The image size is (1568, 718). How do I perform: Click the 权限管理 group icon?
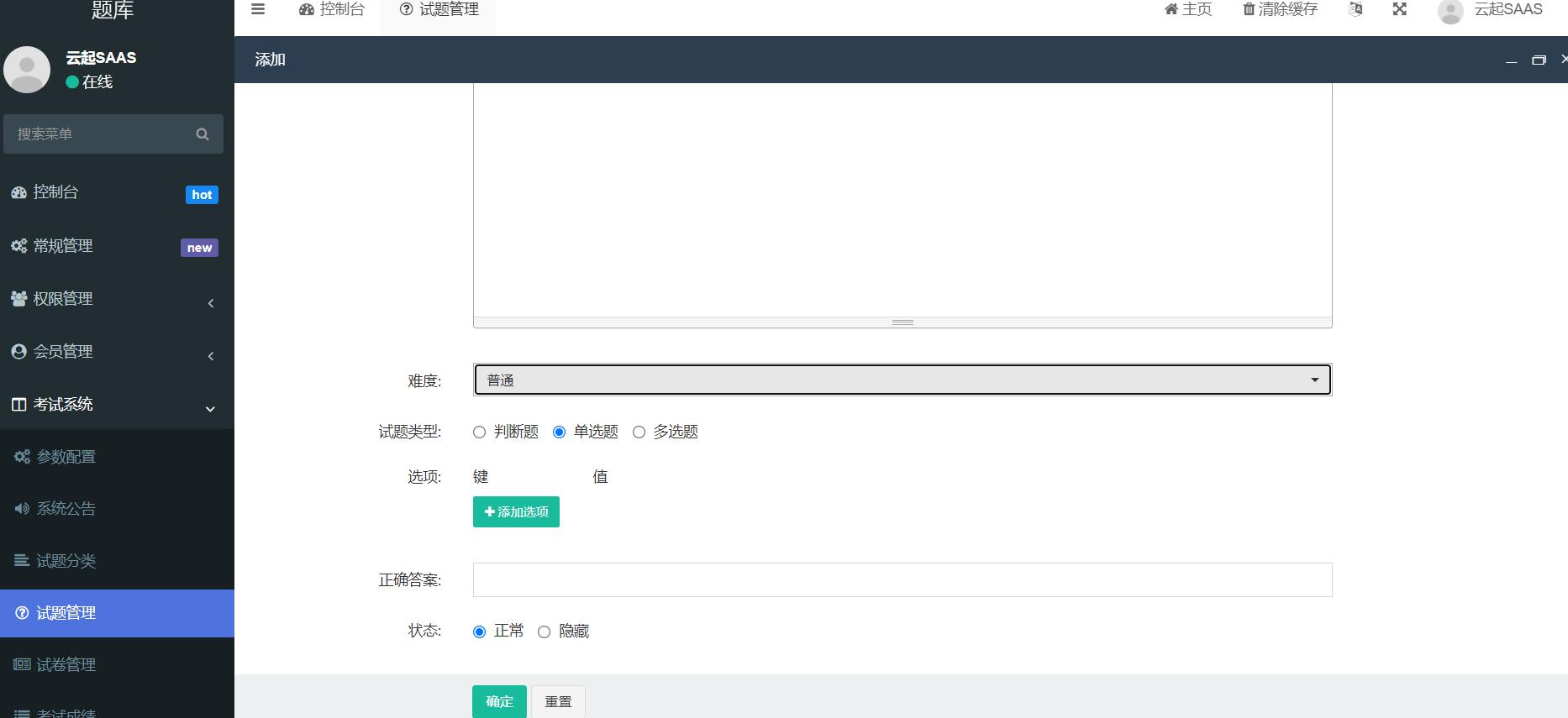pyautogui.click(x=19, y=299)
